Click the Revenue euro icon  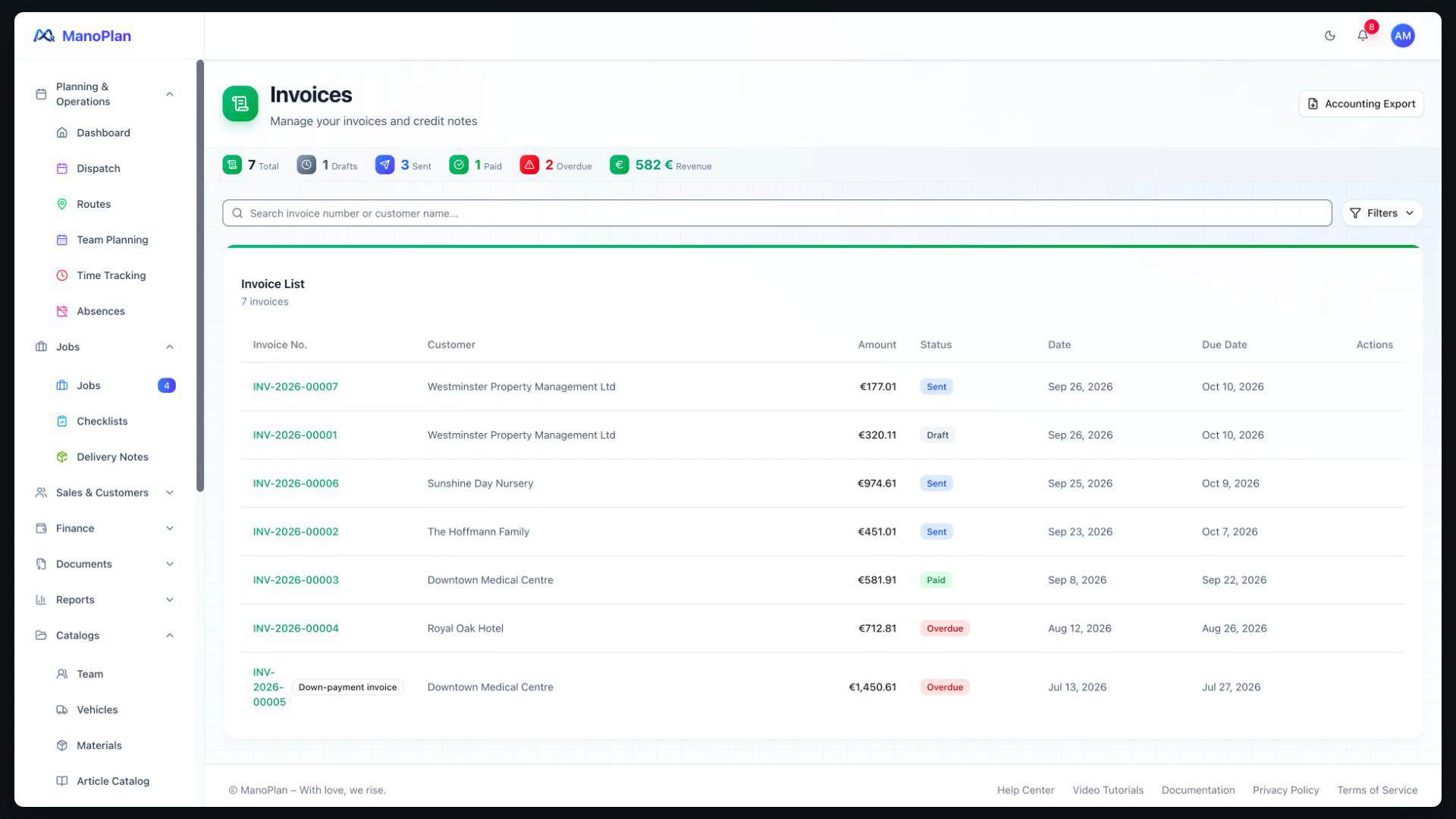point(620,165)
